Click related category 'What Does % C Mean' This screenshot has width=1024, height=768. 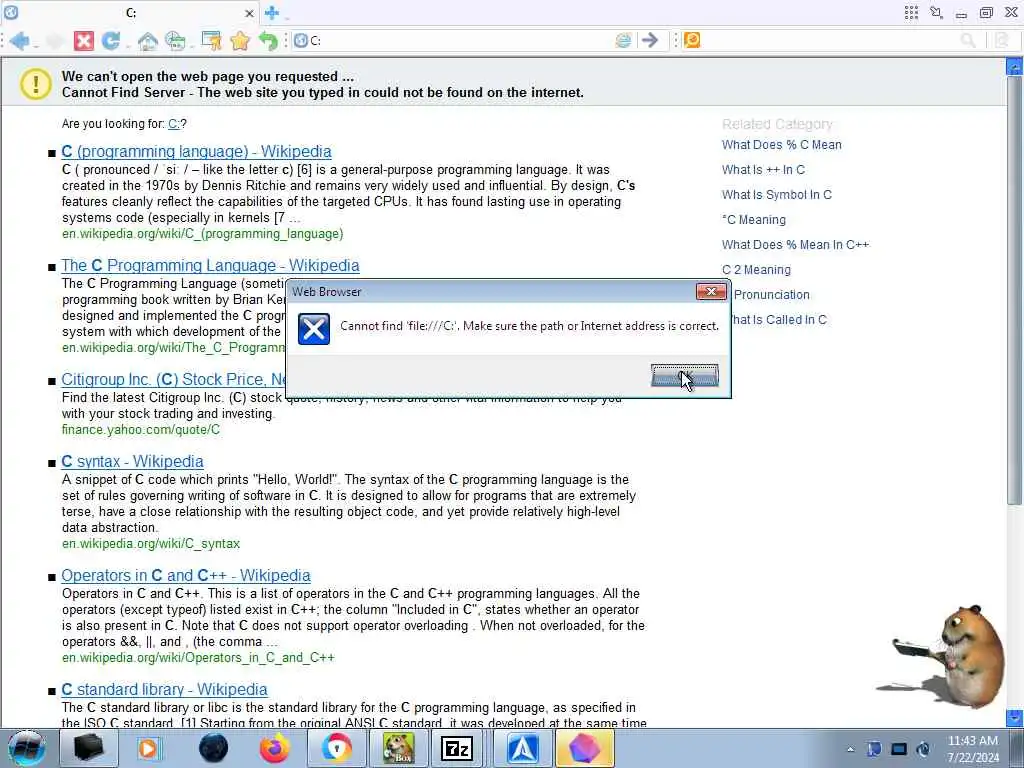782,145
